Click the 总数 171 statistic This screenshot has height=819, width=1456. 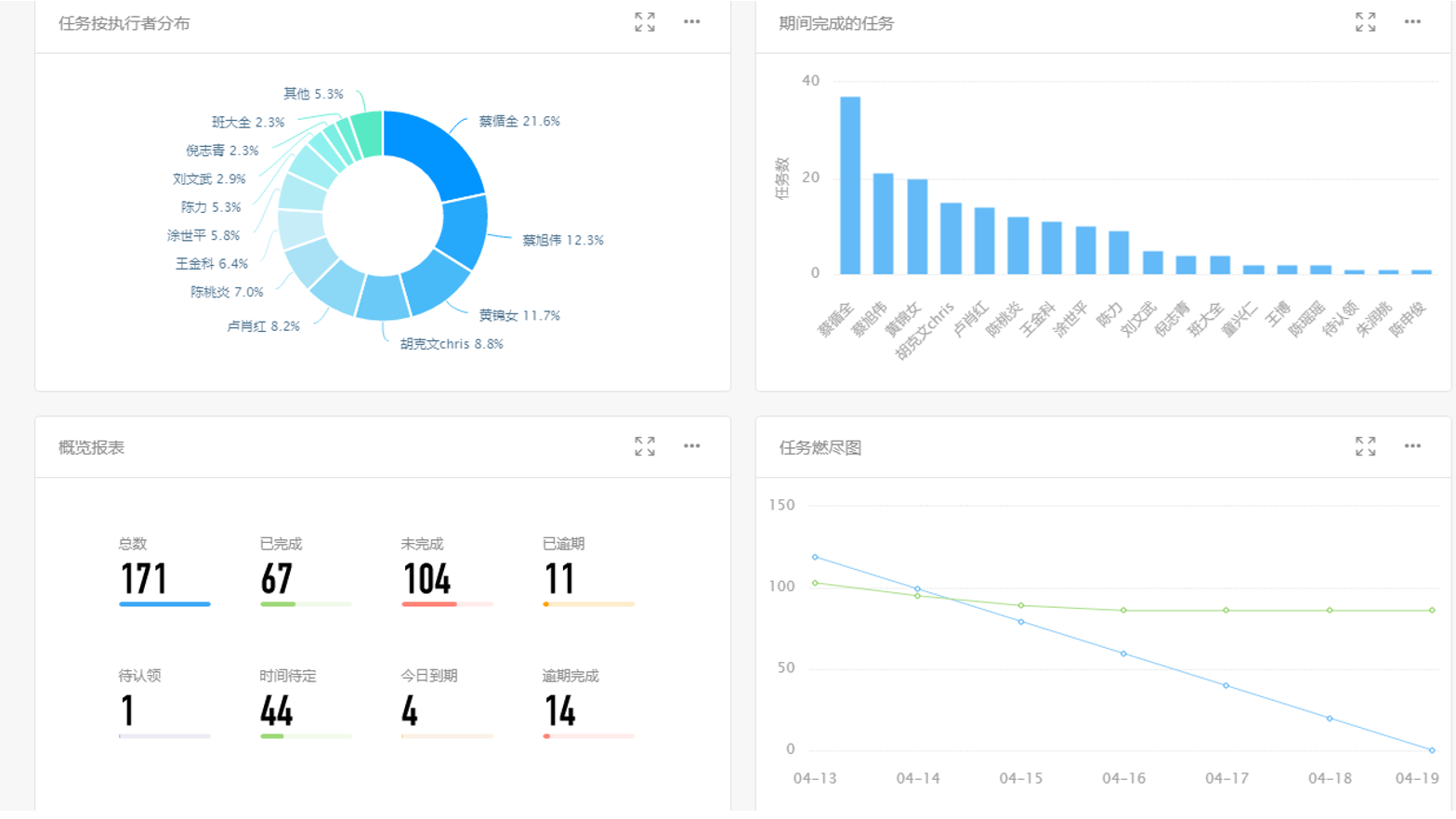coord(144,578)
